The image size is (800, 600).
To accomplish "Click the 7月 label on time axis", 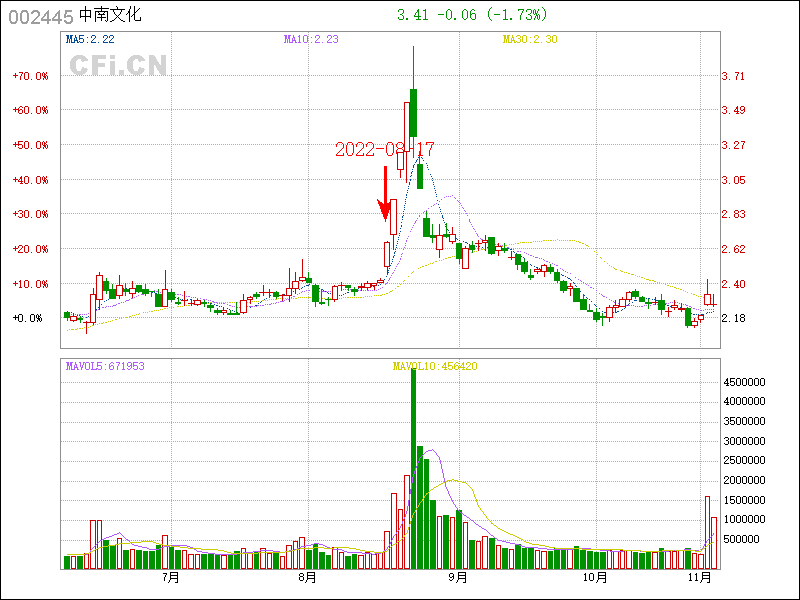I will 170,577.
